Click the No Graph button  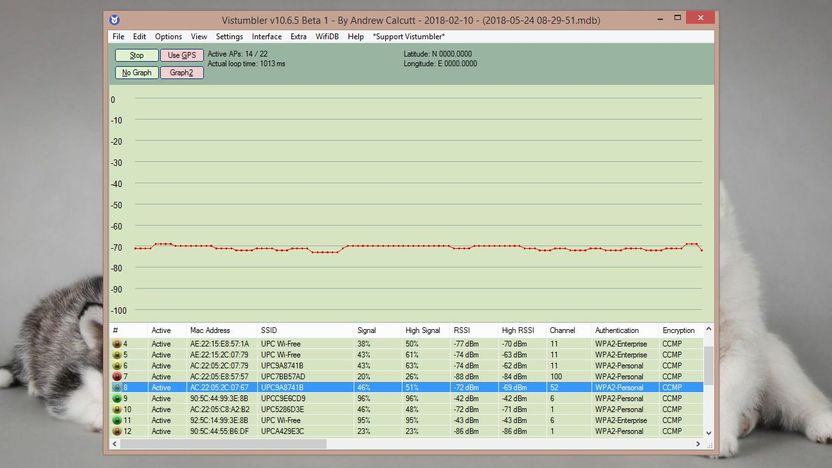coord(136,73)
